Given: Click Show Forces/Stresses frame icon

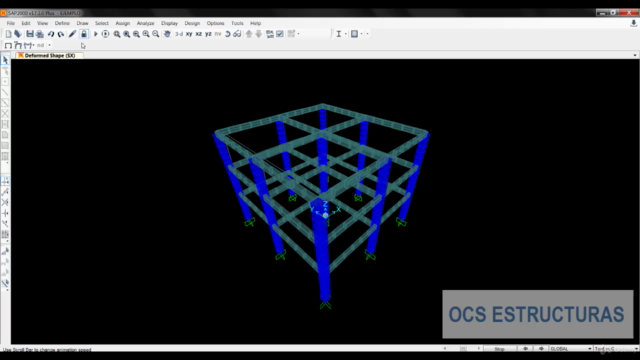Looking at the screenshot, I should coord(29,45).
